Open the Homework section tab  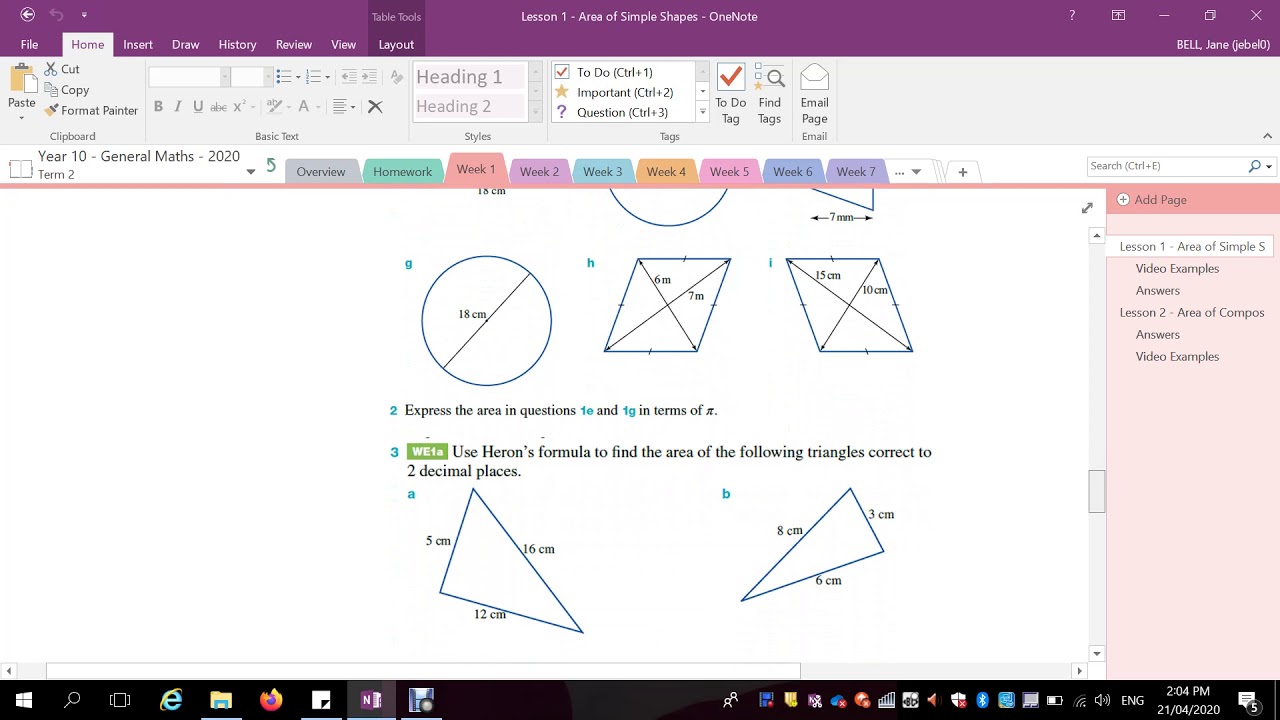(402, 171)
